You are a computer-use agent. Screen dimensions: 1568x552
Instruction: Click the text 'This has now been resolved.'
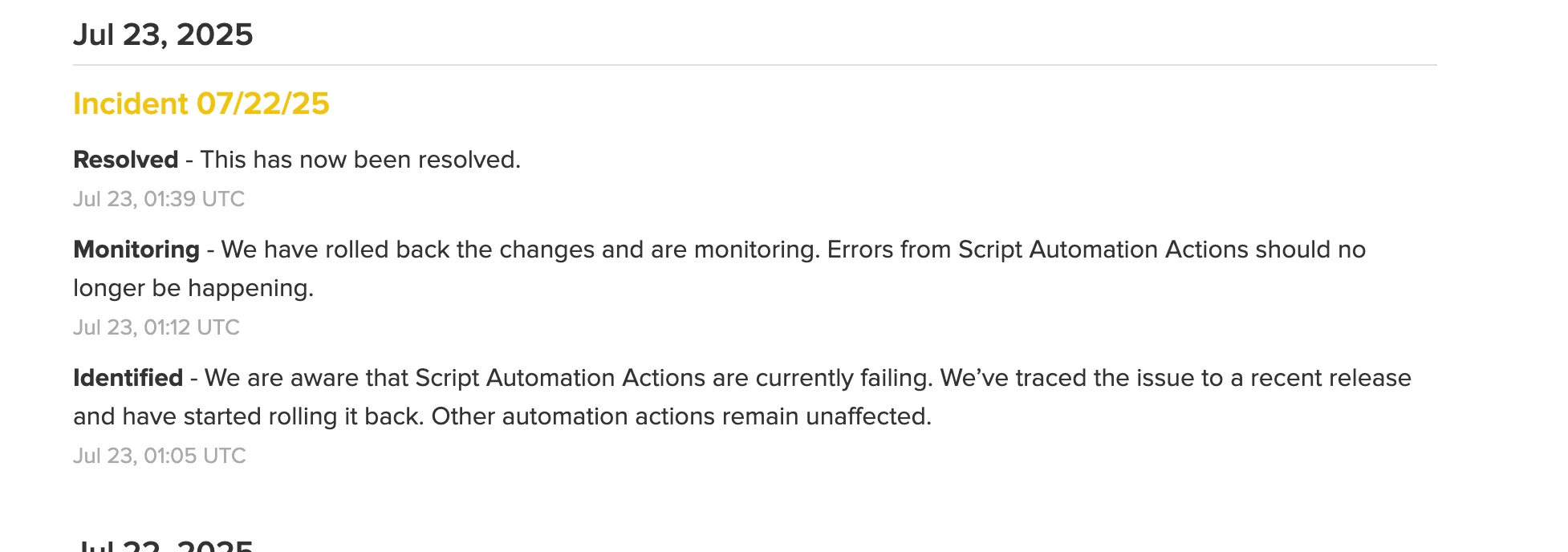pyautogui.click(x=360, y=160)
